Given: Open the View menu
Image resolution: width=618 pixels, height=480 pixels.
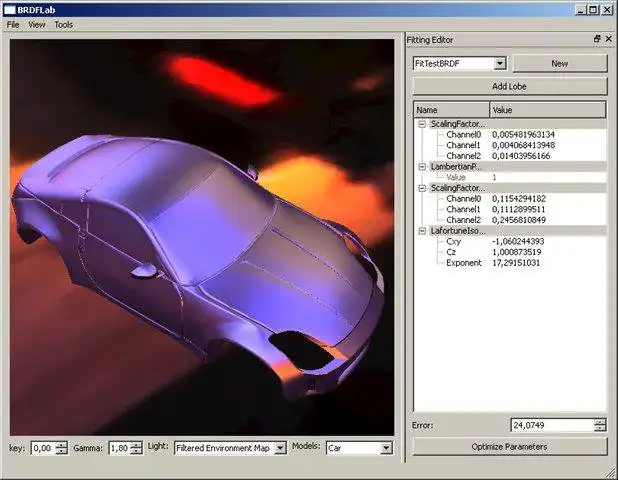Looking at the screenshot, I should tap(37, 25).
